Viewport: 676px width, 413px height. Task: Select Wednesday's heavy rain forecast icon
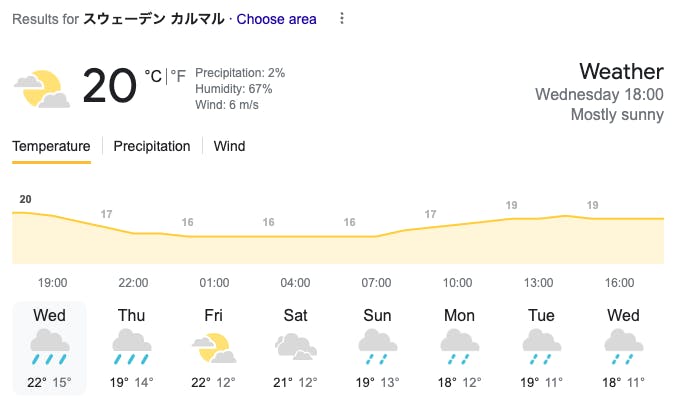click(x=50, y=348)
